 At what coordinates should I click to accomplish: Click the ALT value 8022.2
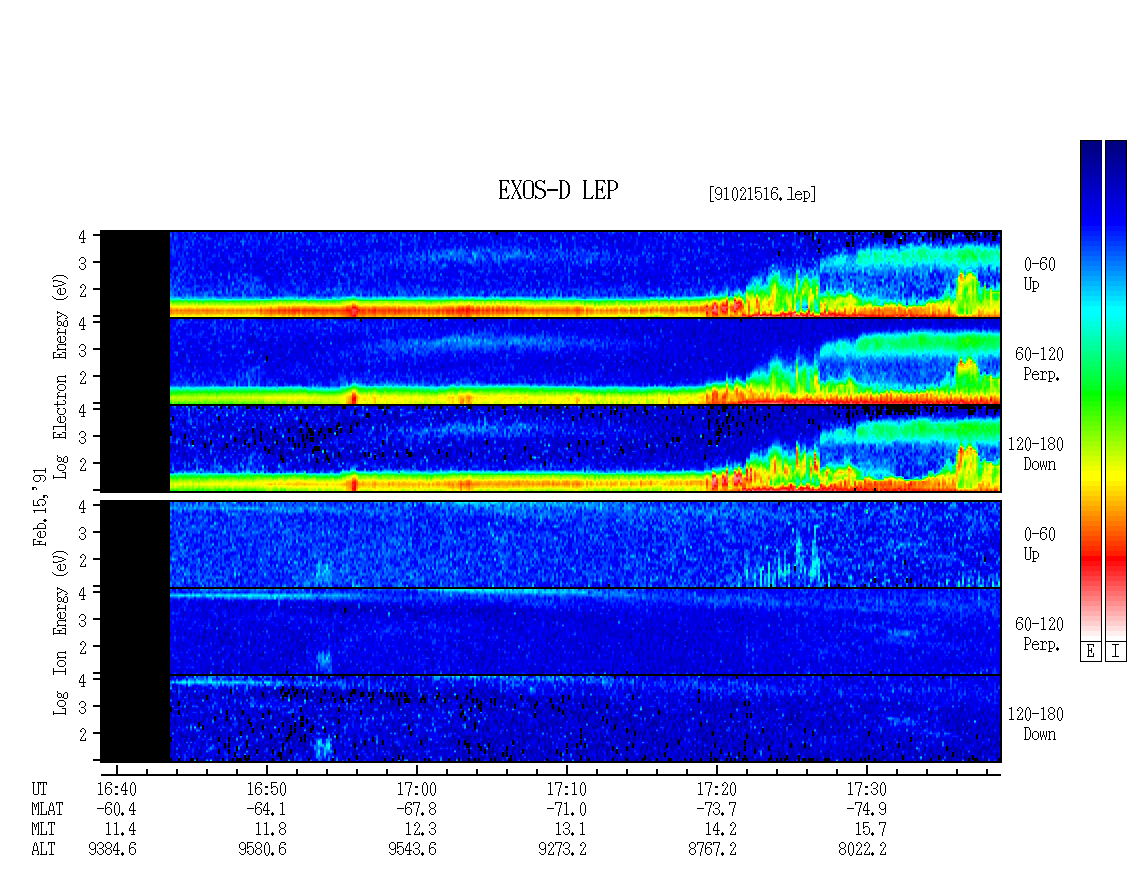tap(862, 850)
